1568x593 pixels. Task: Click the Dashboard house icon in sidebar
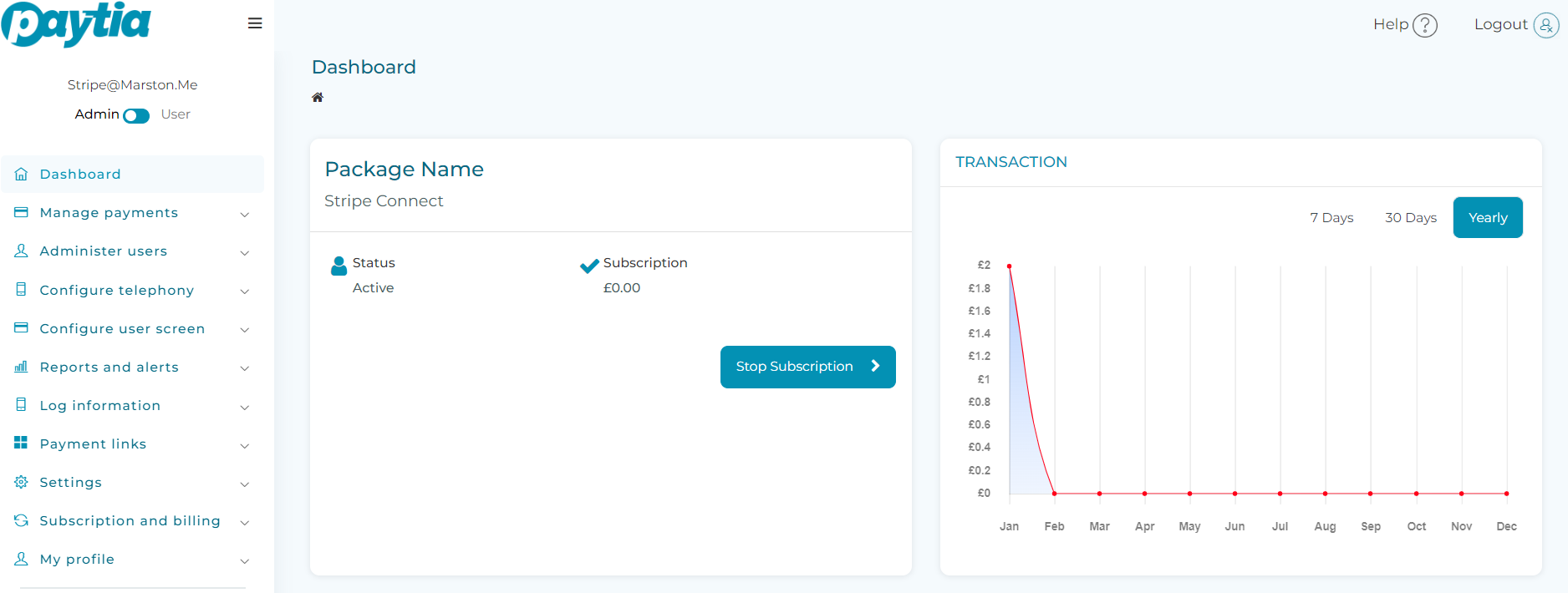coord(21,174)
